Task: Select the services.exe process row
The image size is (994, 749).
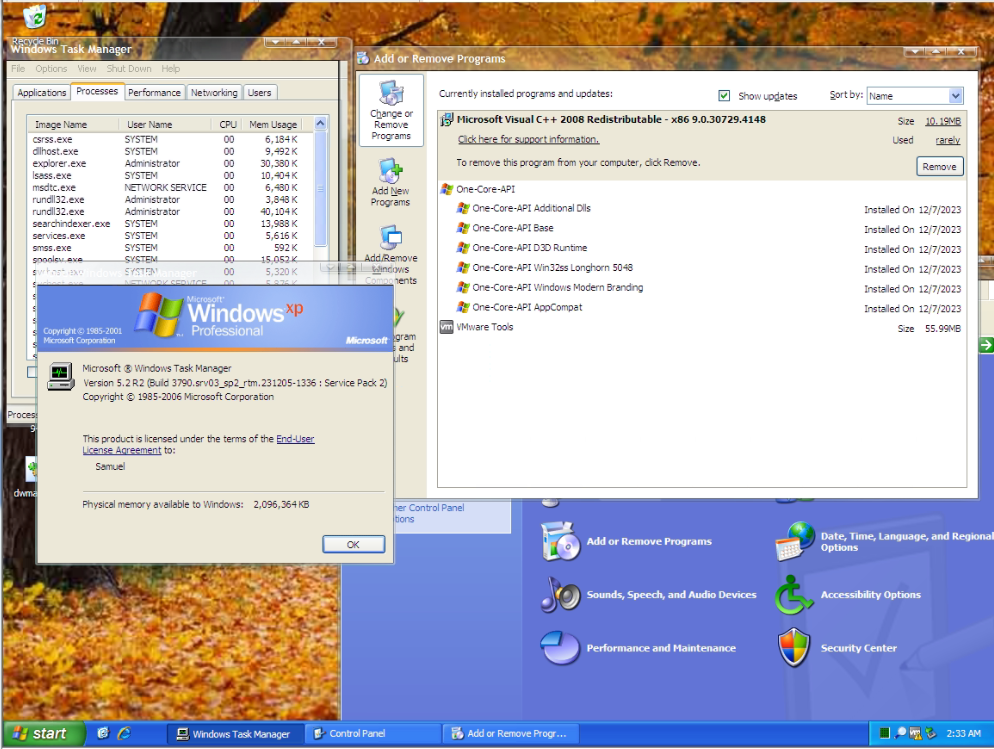Action: 170,236
